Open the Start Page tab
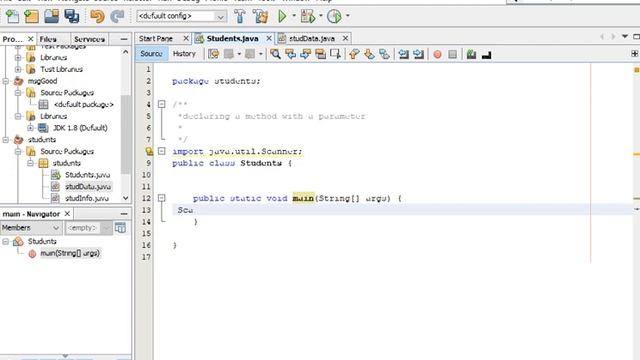The width and height of the screenshot is (640, 360). [x=156, y=38]
